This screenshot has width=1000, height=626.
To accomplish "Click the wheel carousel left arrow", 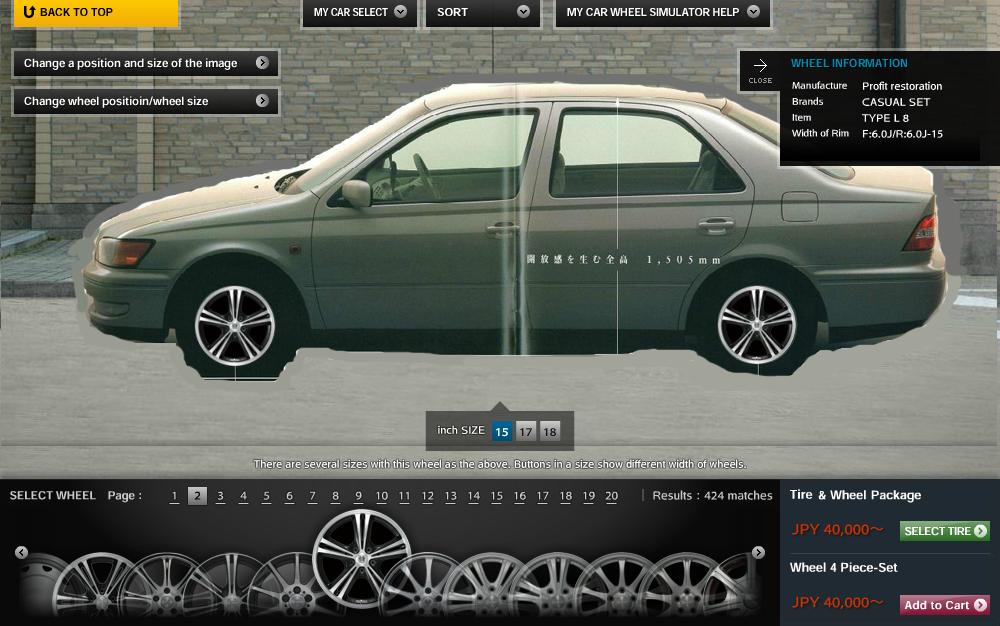I will click(x=22, y=553).
